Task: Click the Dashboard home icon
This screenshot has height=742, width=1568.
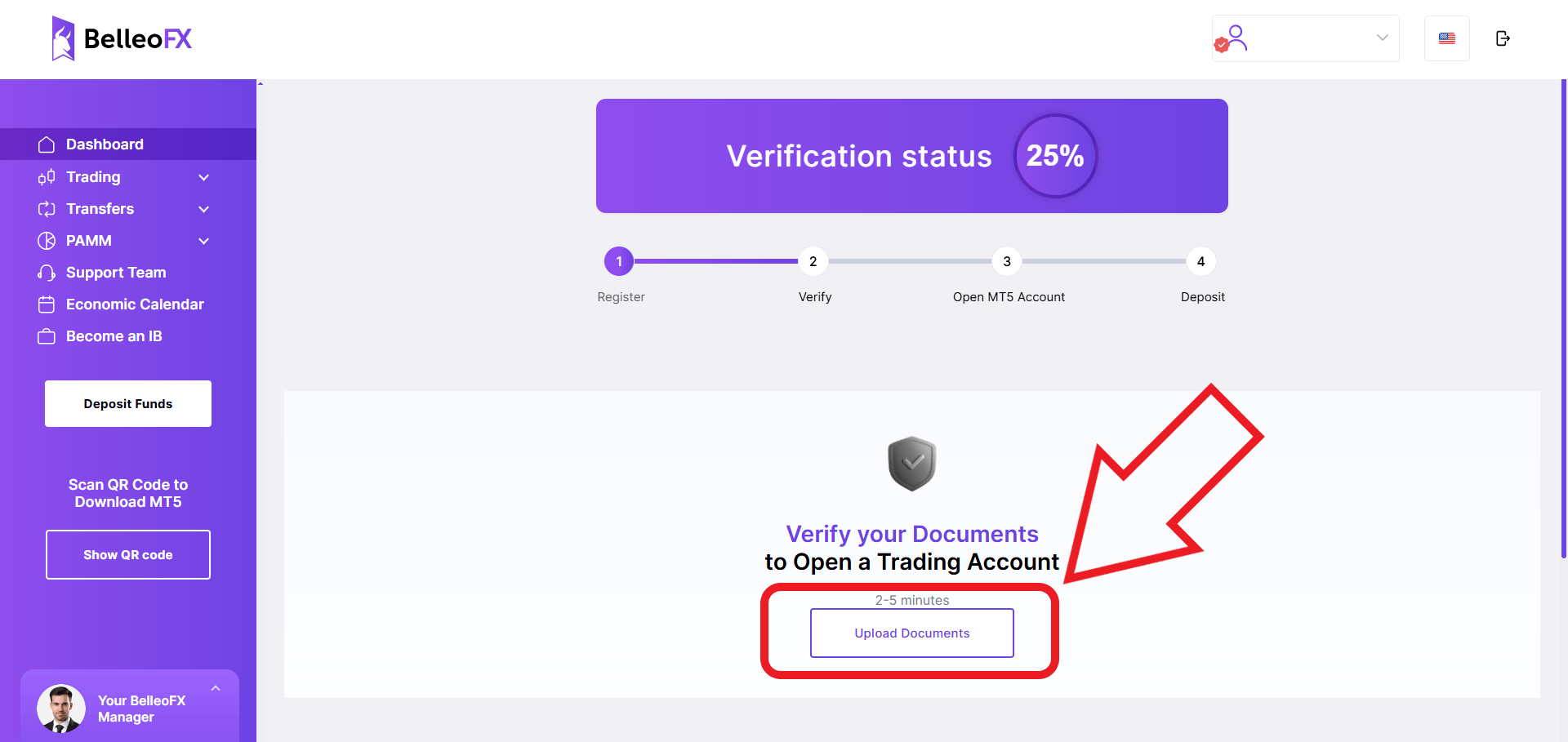Action: click(x=47, y=144)
